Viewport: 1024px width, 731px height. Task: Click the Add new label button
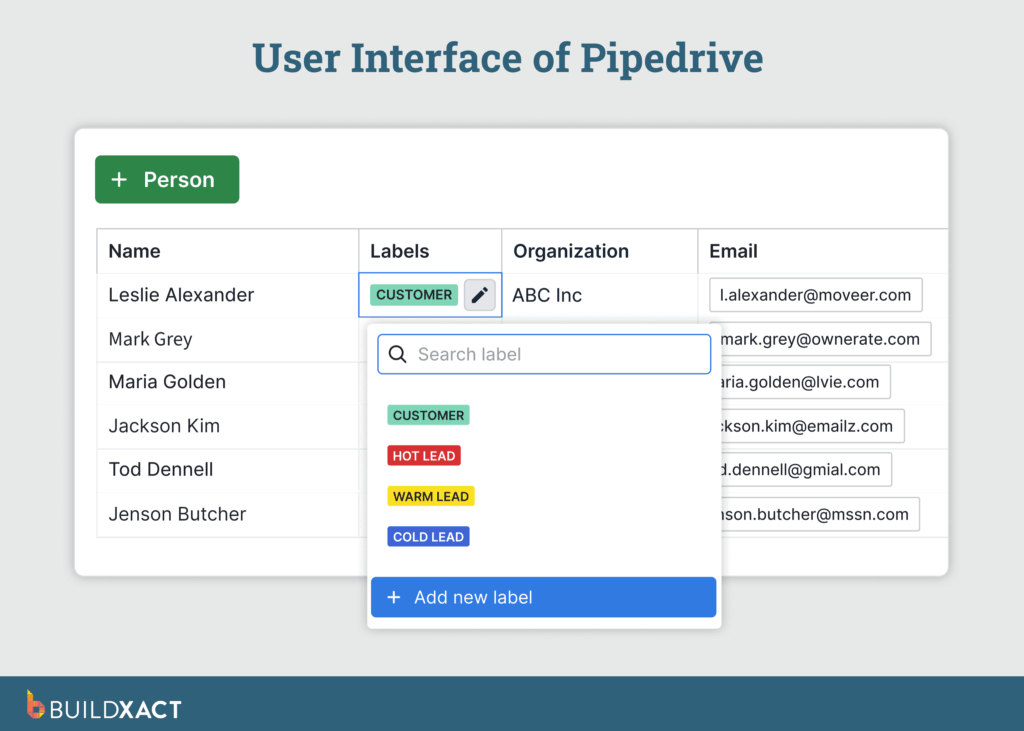pyautogui.click(x=543, y=597)
